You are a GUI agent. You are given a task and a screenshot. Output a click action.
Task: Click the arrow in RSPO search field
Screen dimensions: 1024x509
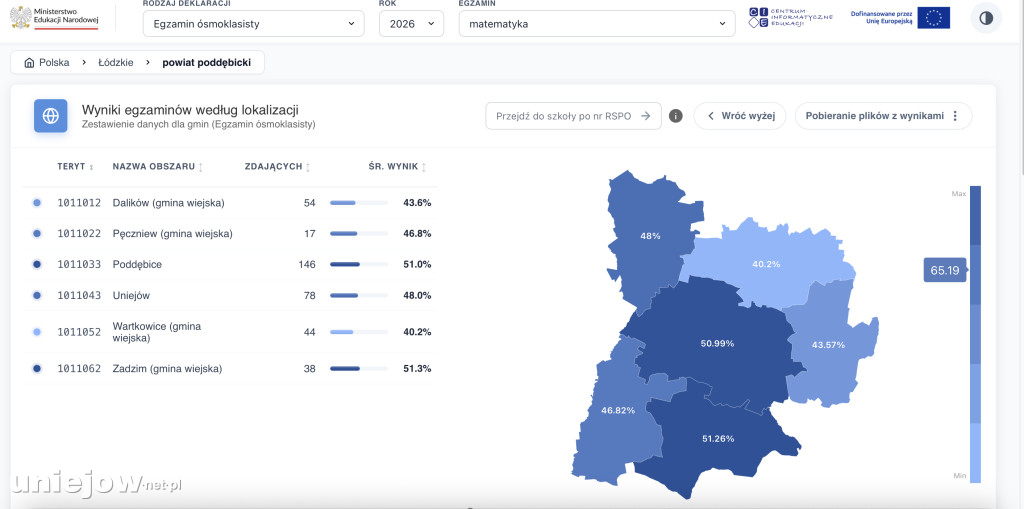coord(645,116)
